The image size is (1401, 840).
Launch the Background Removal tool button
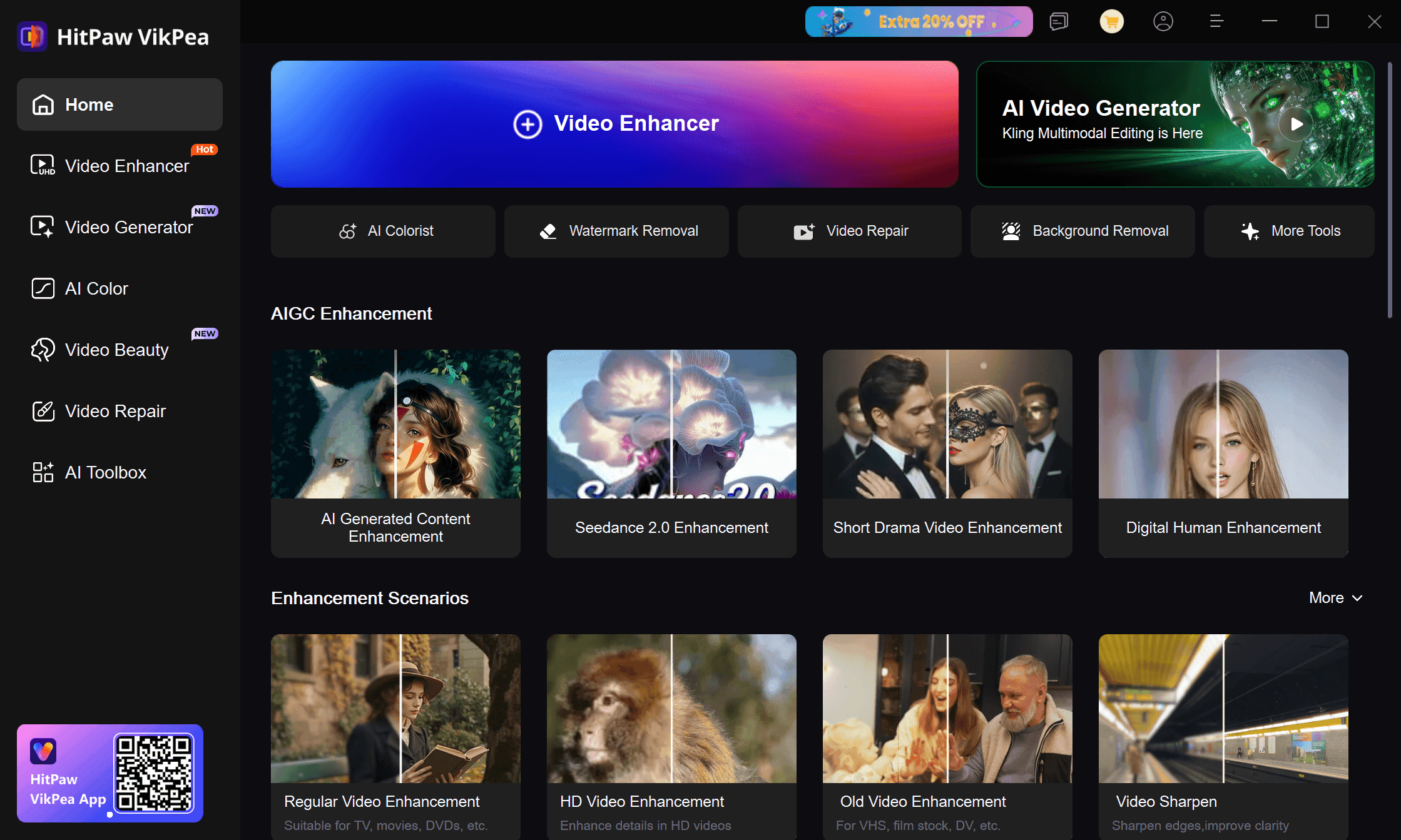coord(1083,231)
